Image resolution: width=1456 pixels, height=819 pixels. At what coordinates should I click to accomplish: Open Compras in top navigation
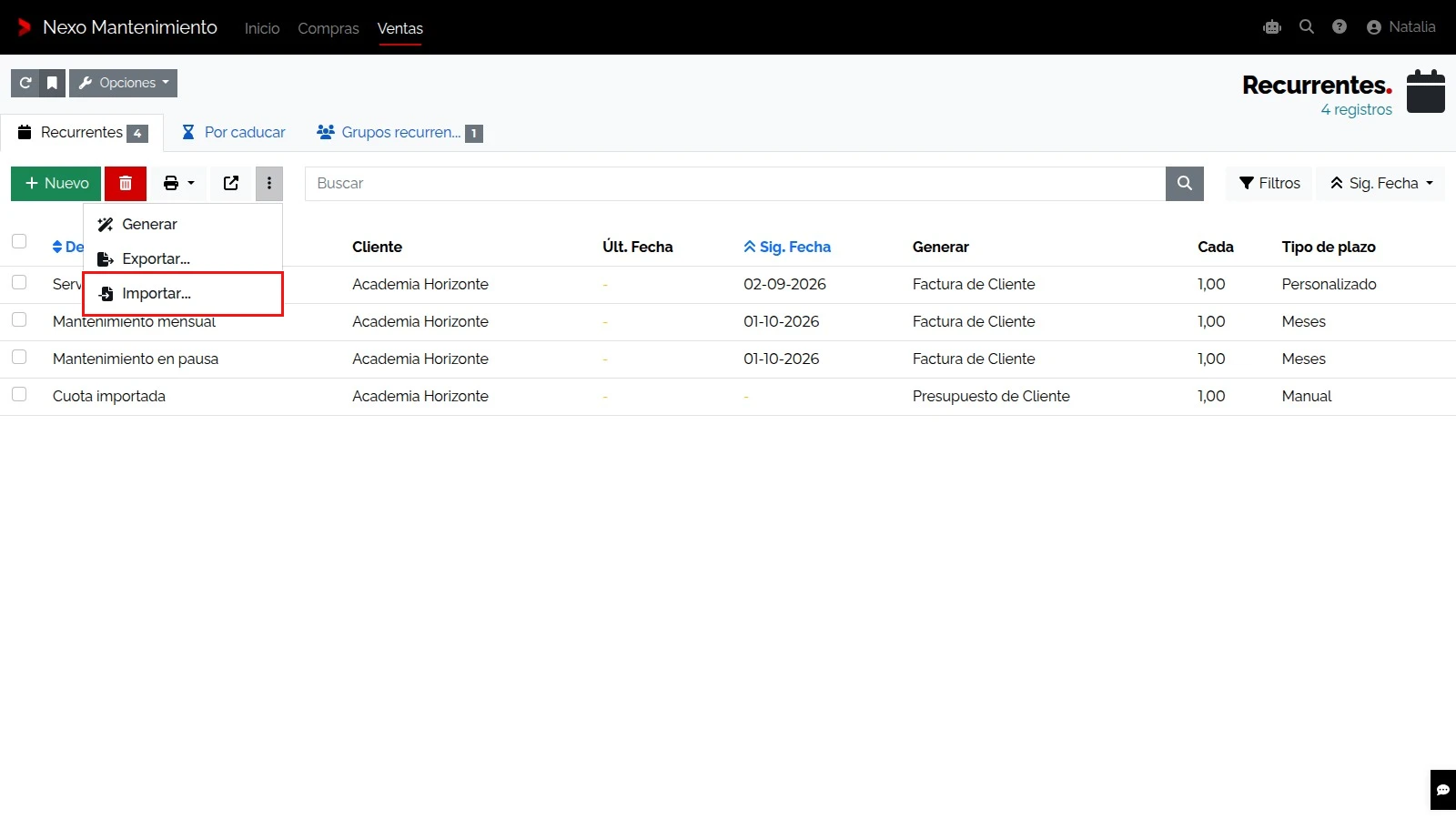(x=329, y=28)
